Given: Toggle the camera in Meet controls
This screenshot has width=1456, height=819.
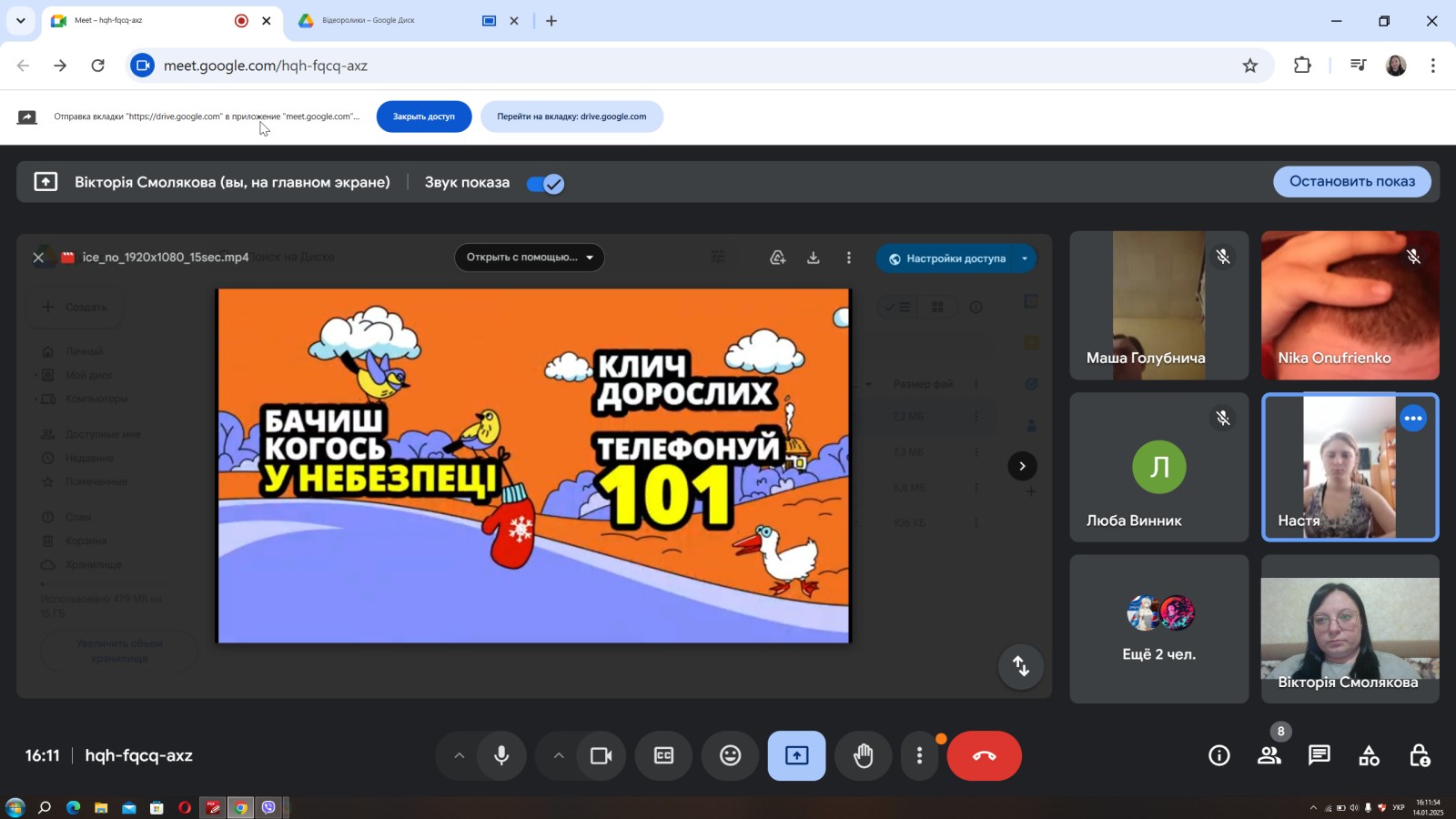Looking at the screenshot, I should tap(601, 755).
